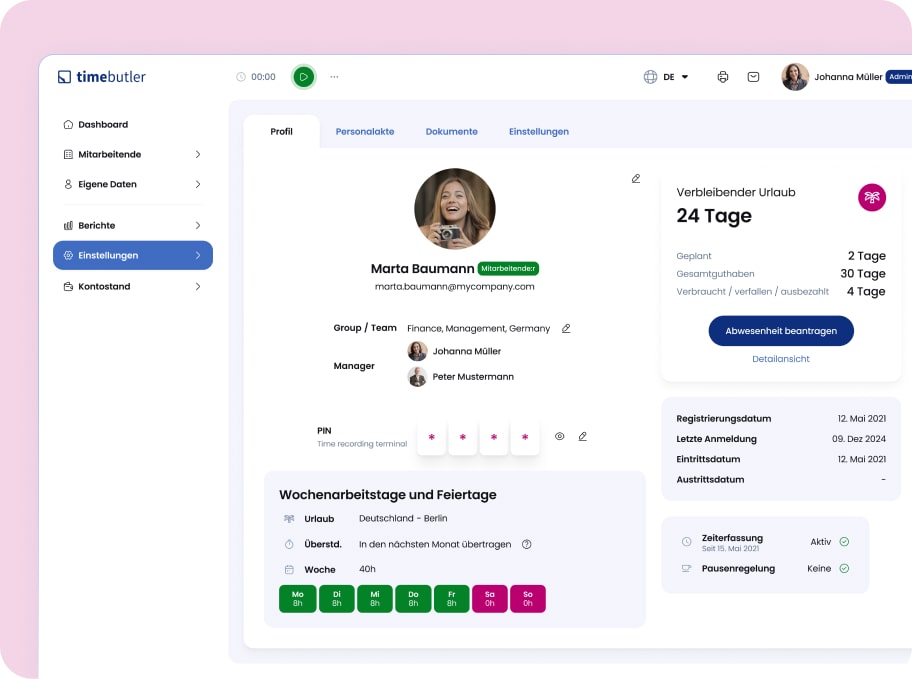Viewport: 912px width, 679px height.
Task: Open the Dokumente tab
Action: [451, 131]
